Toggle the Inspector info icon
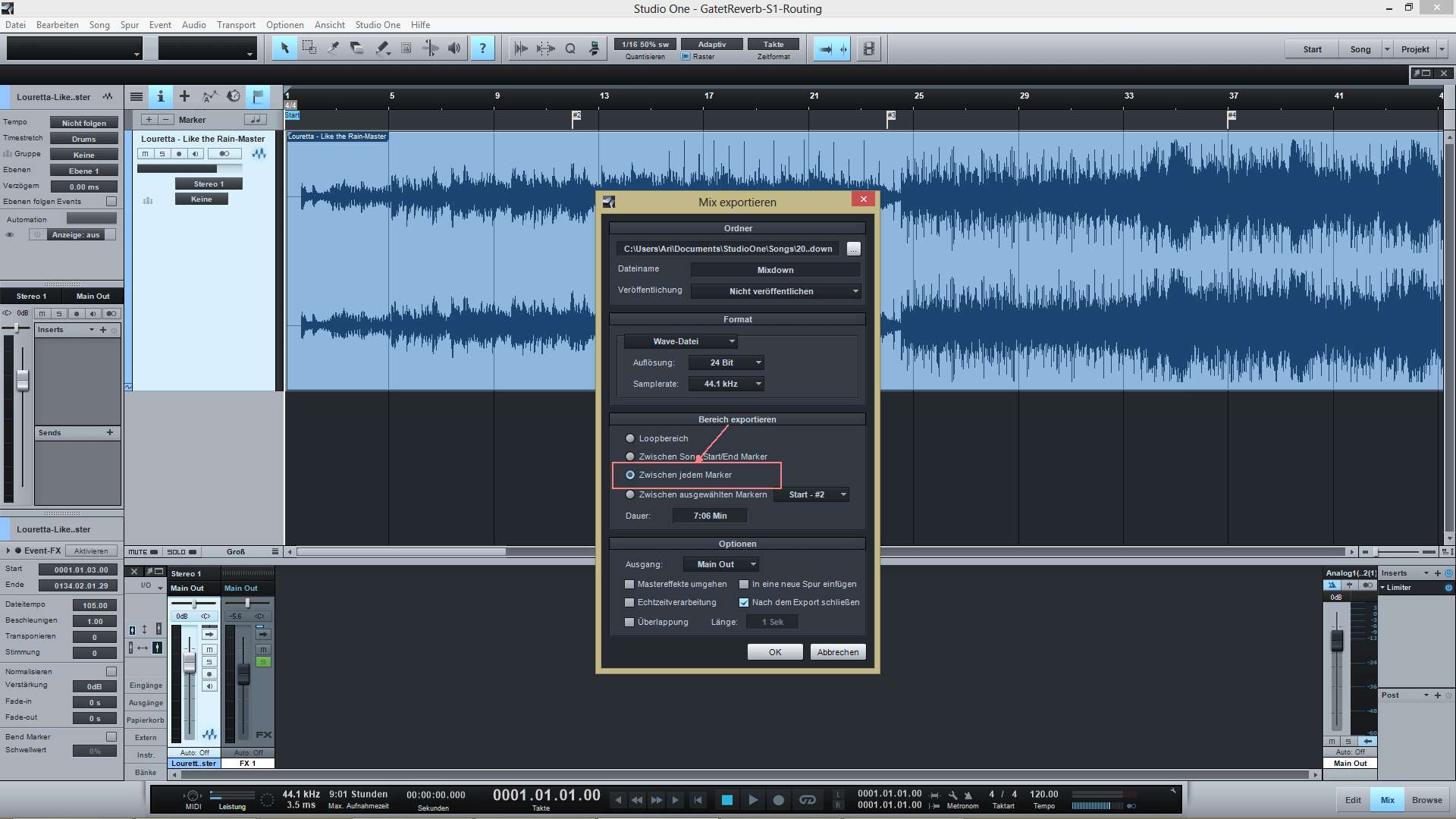 pyautogui.click(x=160, y=96)
